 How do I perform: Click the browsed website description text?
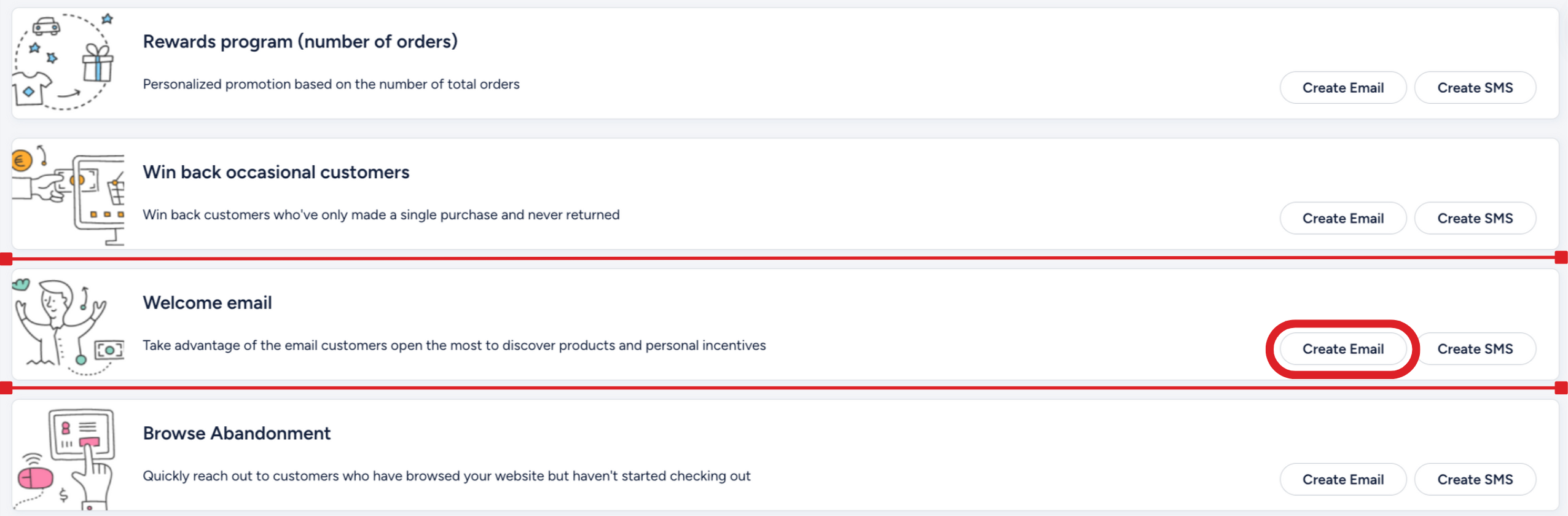tap(447, 476)
